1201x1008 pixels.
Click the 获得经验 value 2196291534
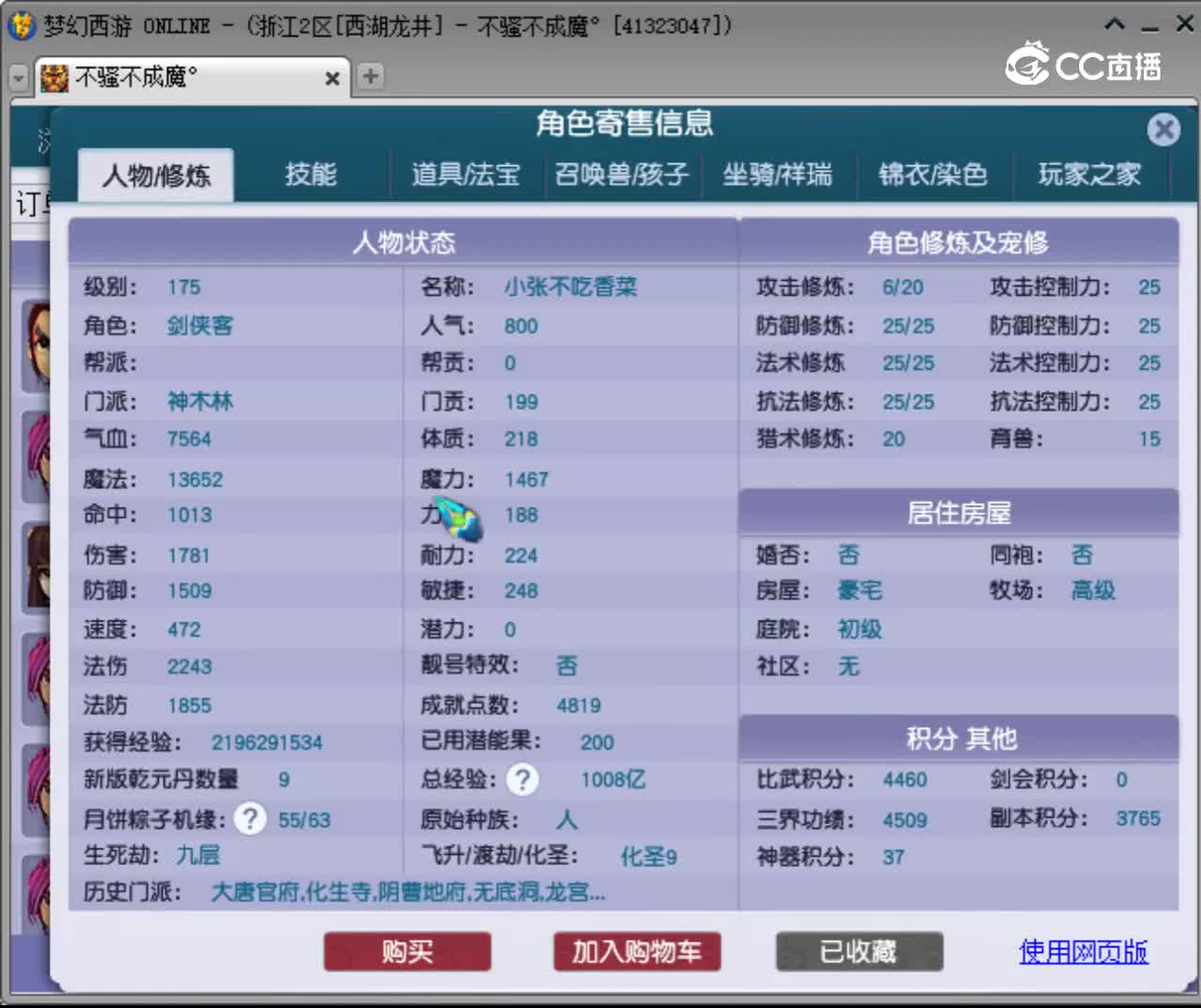coord(266,742)
